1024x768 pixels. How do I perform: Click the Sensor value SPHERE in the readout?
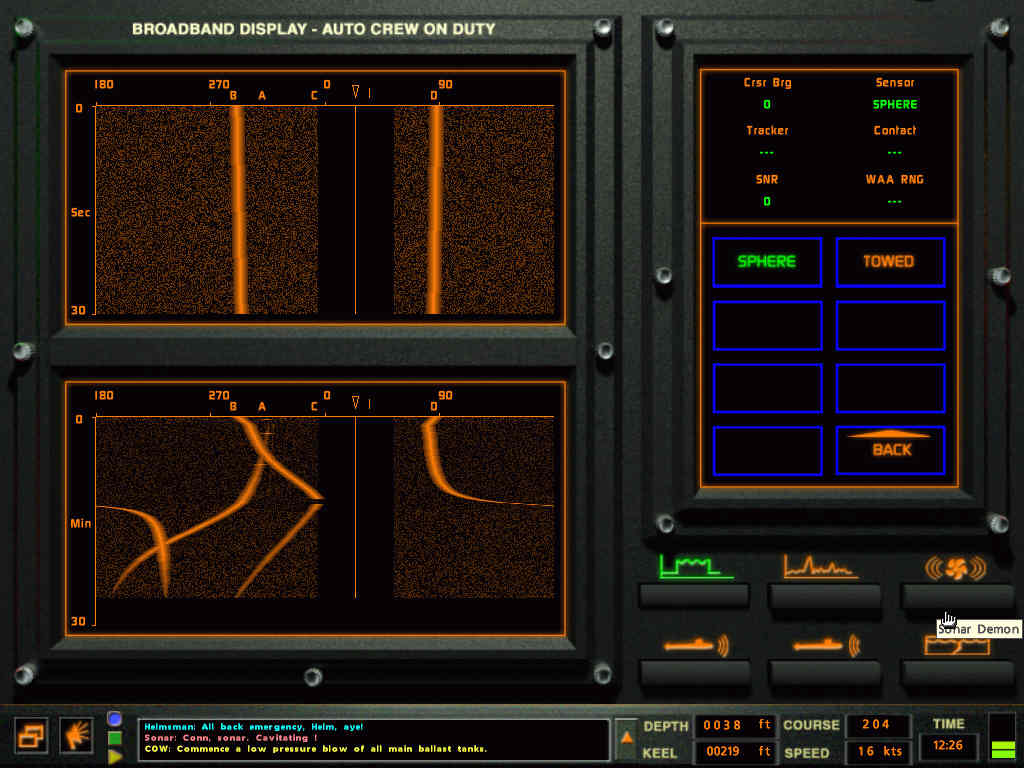pyautogui.click(x=895, y=104)
